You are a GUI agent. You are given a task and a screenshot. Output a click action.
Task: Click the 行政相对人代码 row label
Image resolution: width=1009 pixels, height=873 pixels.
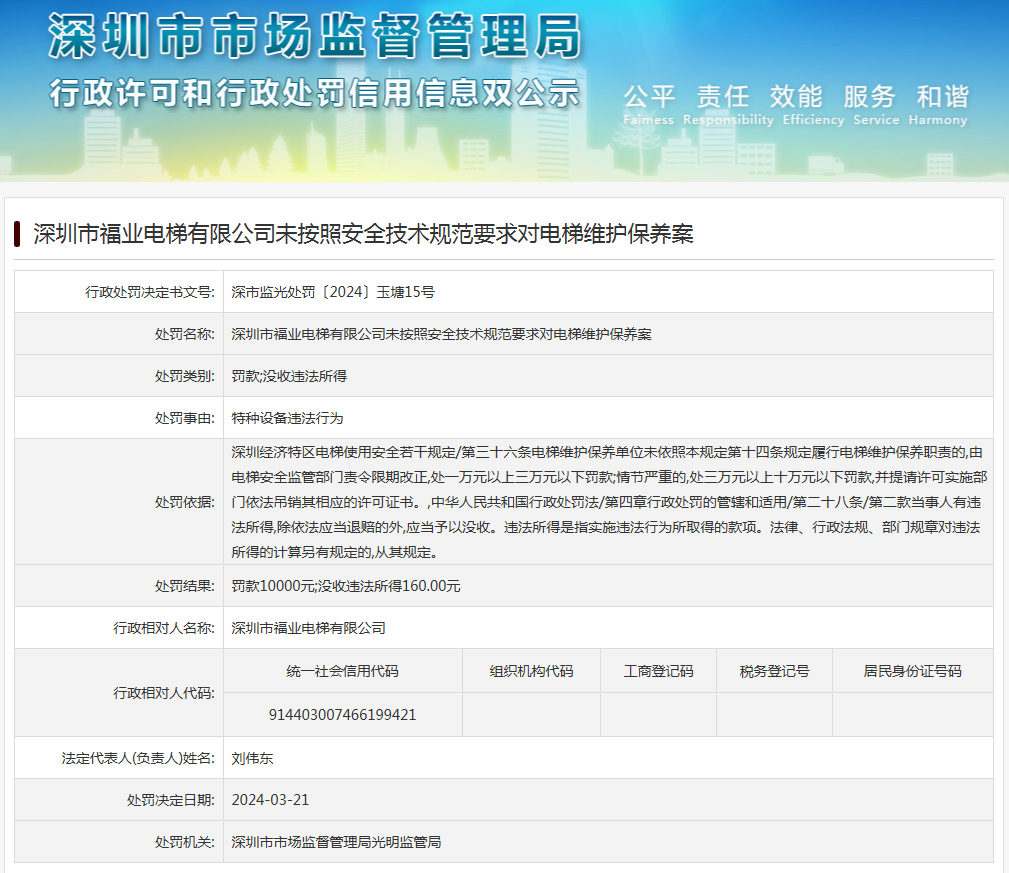point(164,693)
